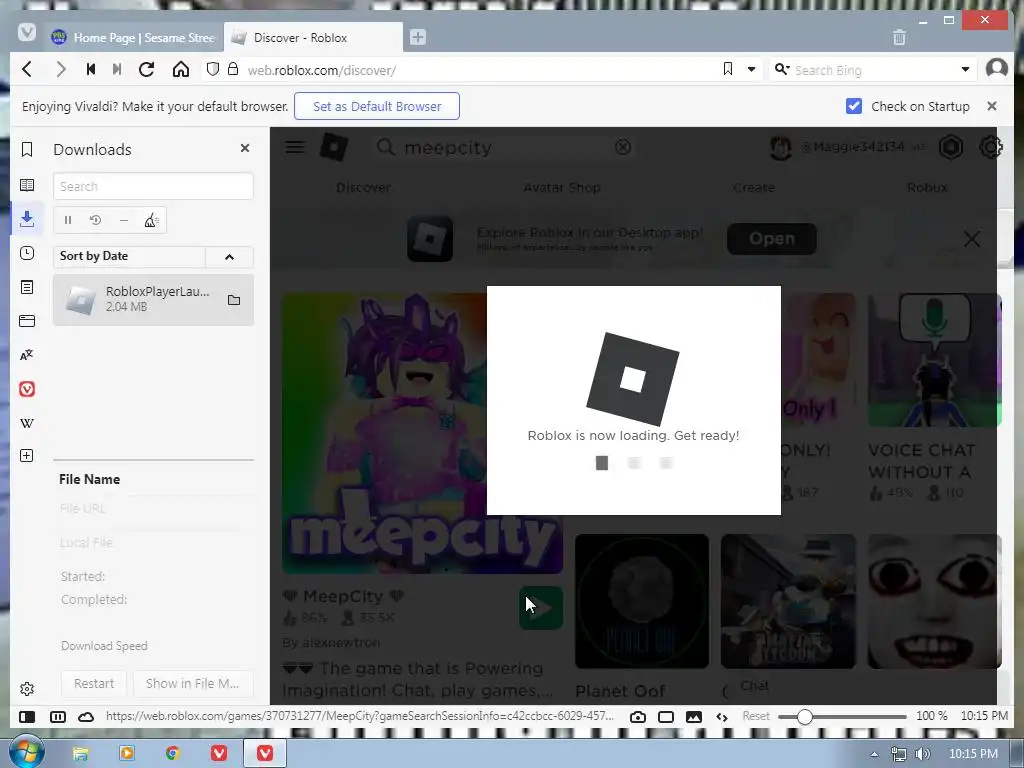Open the sync cloud status icon
Screen dimensions: 1024x768
tap(86, 716)
